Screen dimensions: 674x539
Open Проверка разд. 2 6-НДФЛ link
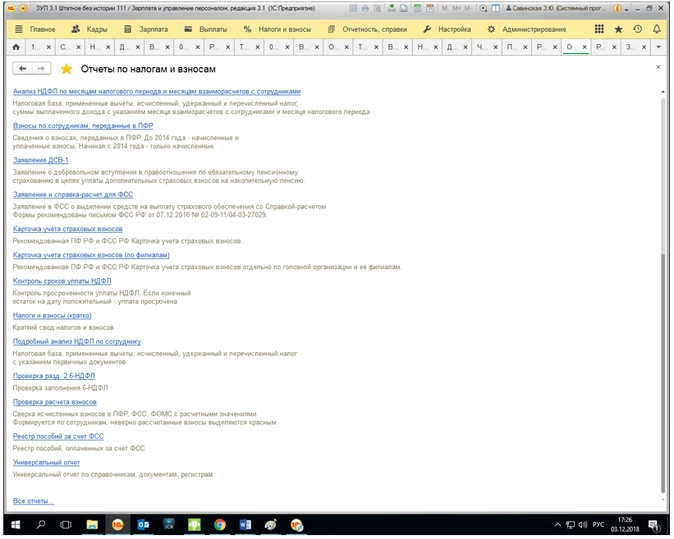pos(54,376)
